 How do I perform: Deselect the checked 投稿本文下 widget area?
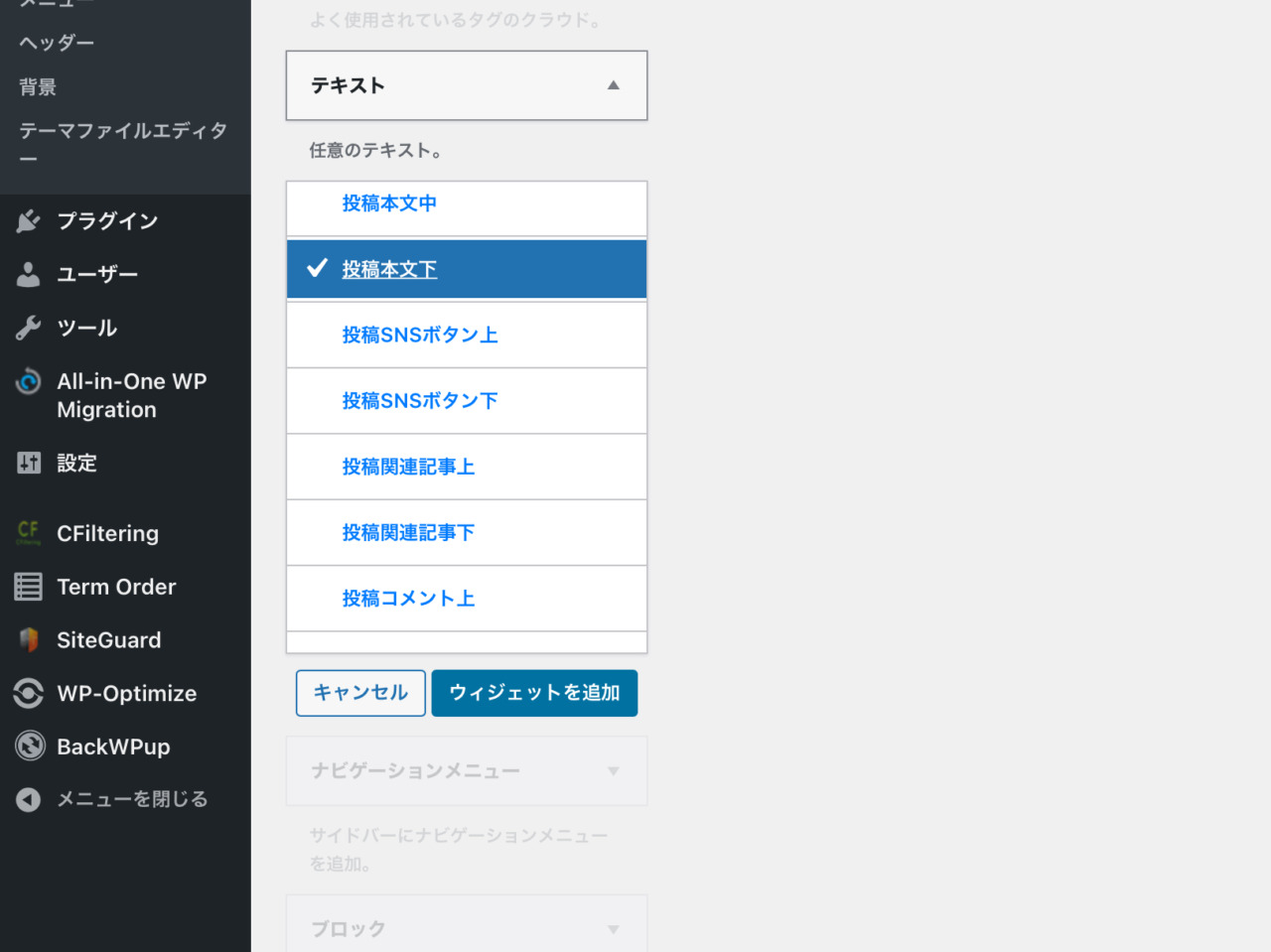click(x=389, y=269)
